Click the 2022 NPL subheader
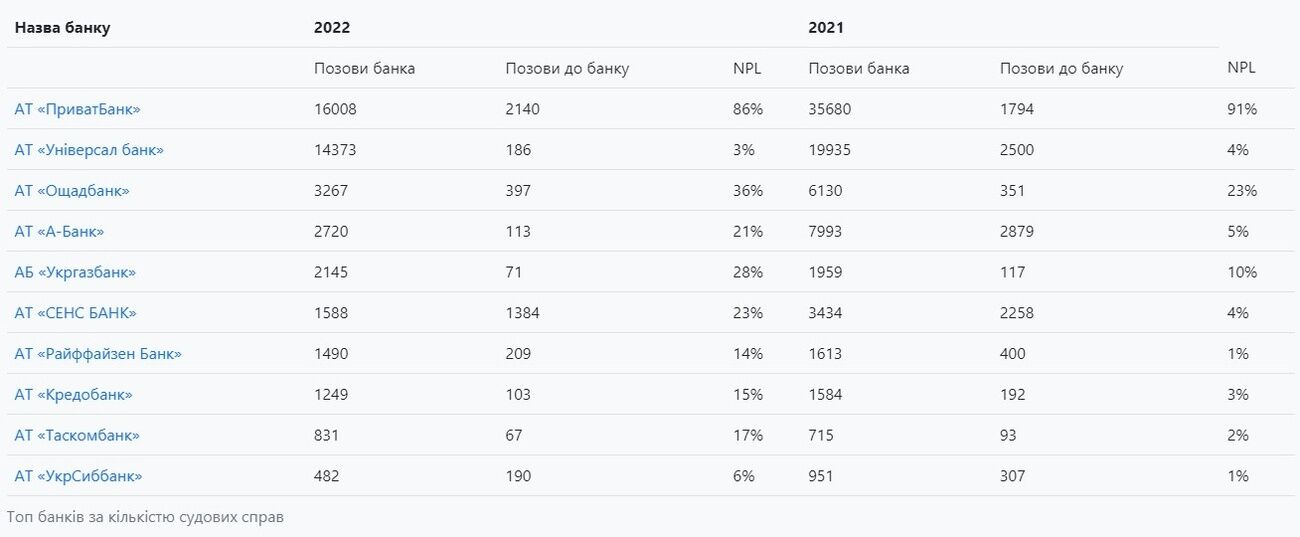This screenshot has width=1300, height=537. tap(747, 69)
